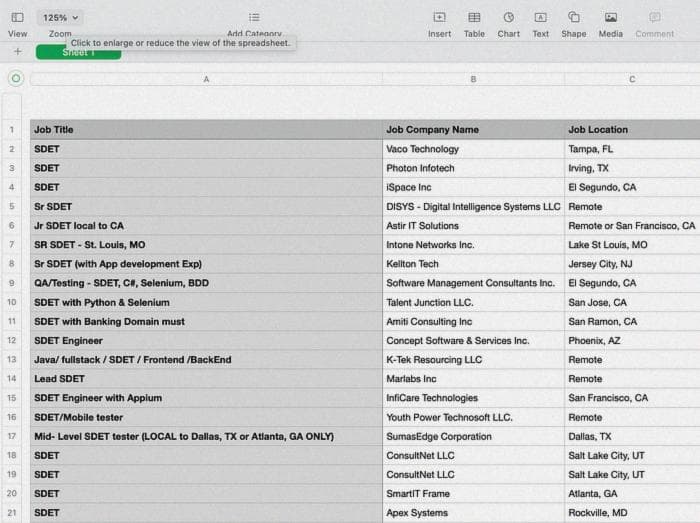This screenshot has height=523, width=700.
Task: Select the 'San Ramon, CA' cell
Action: pos(632,322)
